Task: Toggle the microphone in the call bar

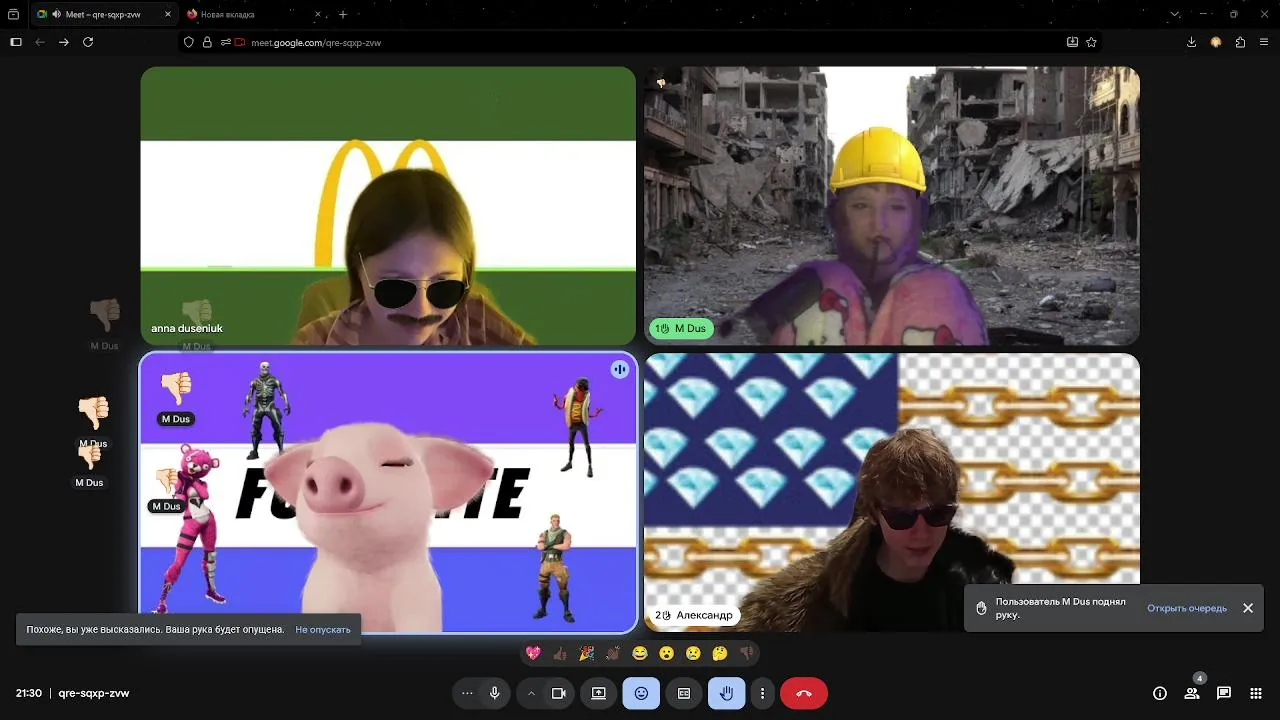Action: click(494, 693)
